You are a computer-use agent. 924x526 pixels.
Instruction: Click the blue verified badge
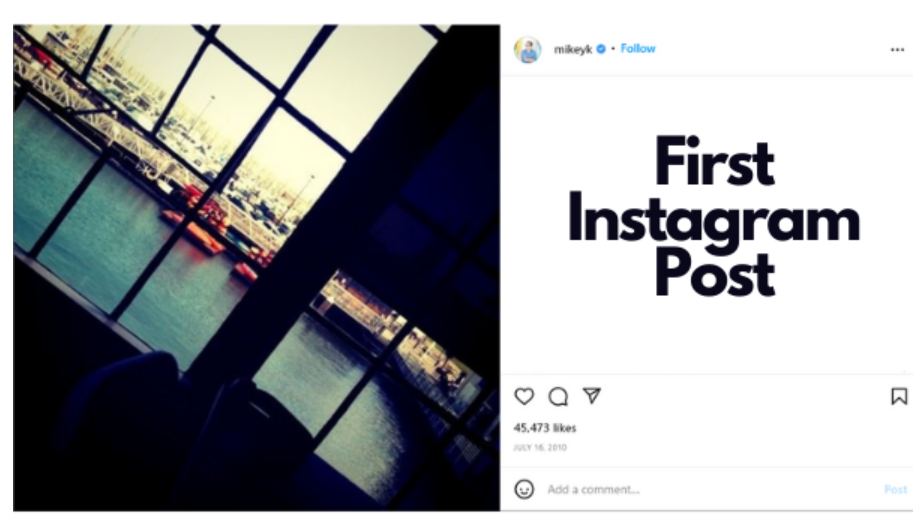click(601, 49)
